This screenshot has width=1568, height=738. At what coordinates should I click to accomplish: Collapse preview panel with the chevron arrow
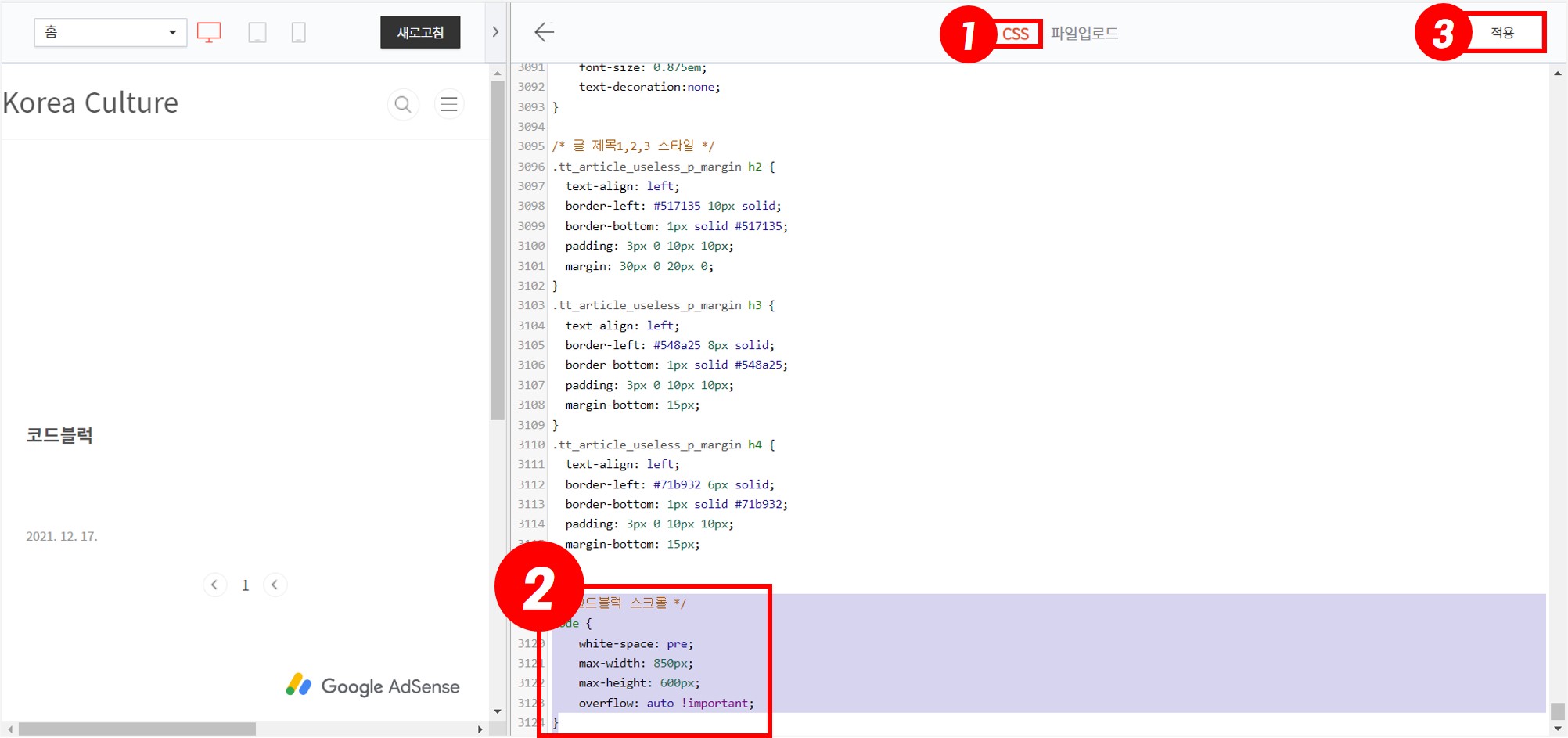tap(495, 32)
